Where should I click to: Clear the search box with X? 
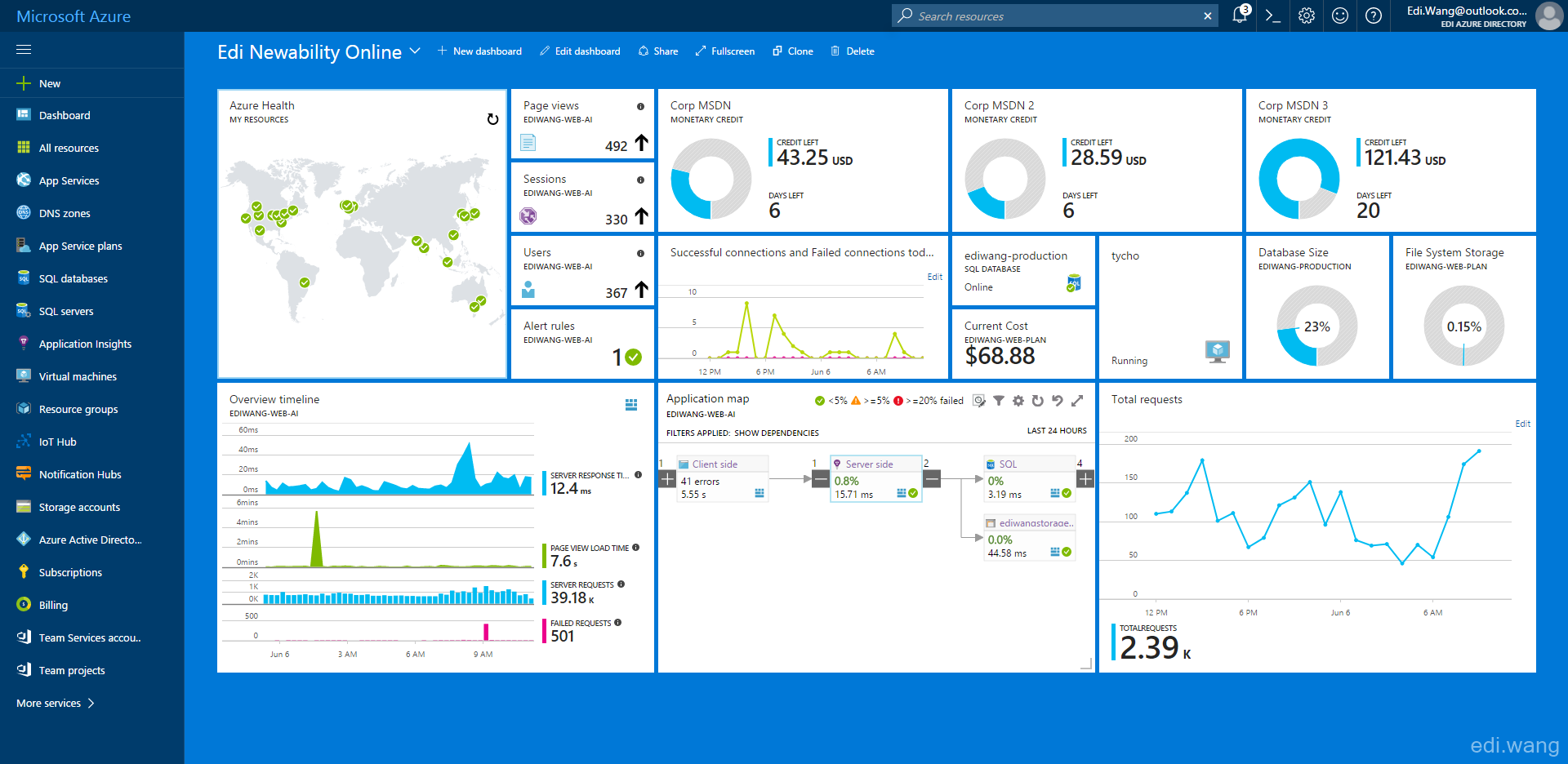pos(1208,16)
